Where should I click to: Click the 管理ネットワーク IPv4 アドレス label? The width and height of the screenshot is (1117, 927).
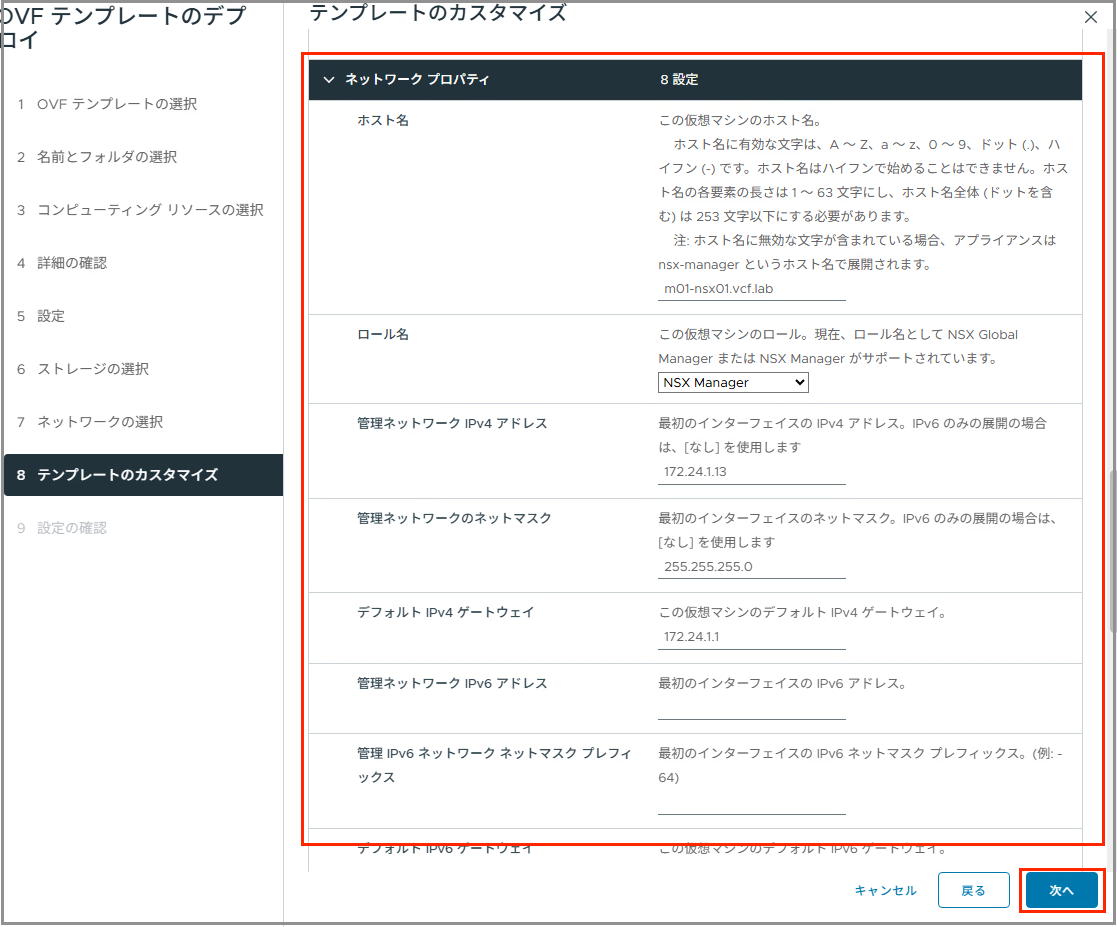point(452,423)
